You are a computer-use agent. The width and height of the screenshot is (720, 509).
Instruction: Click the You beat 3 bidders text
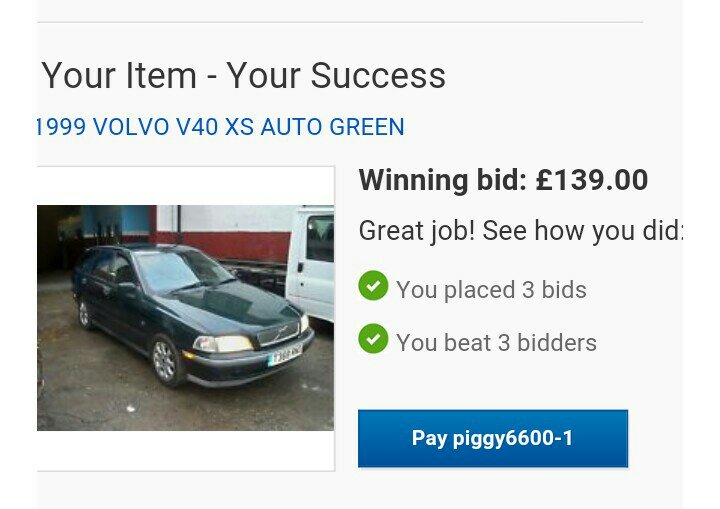pos(496,343)
